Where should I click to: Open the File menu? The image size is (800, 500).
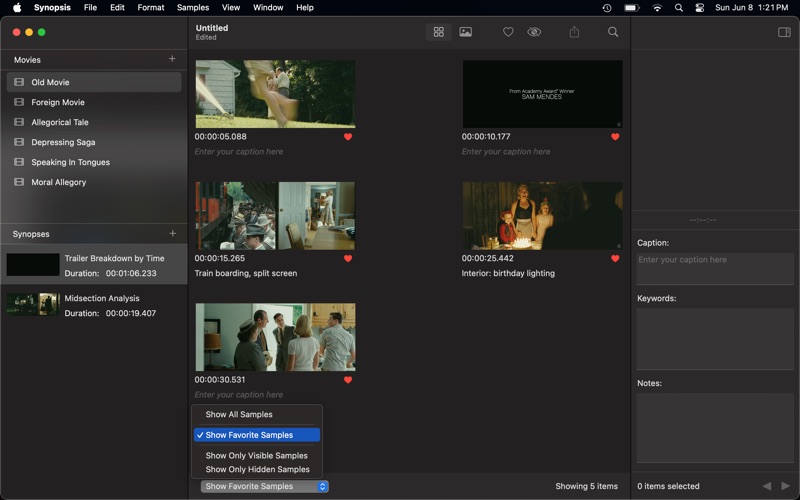coord(90,8)
